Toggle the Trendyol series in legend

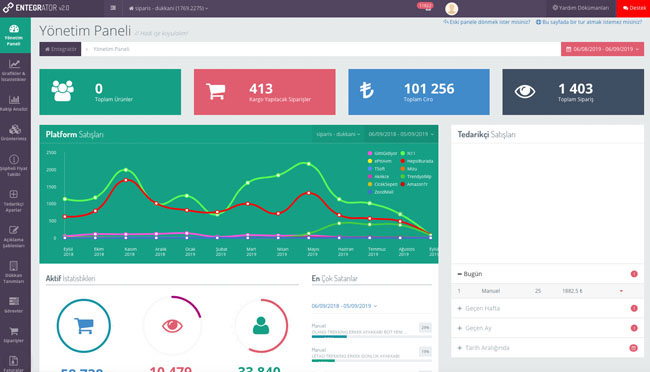(x=416, y=177)
